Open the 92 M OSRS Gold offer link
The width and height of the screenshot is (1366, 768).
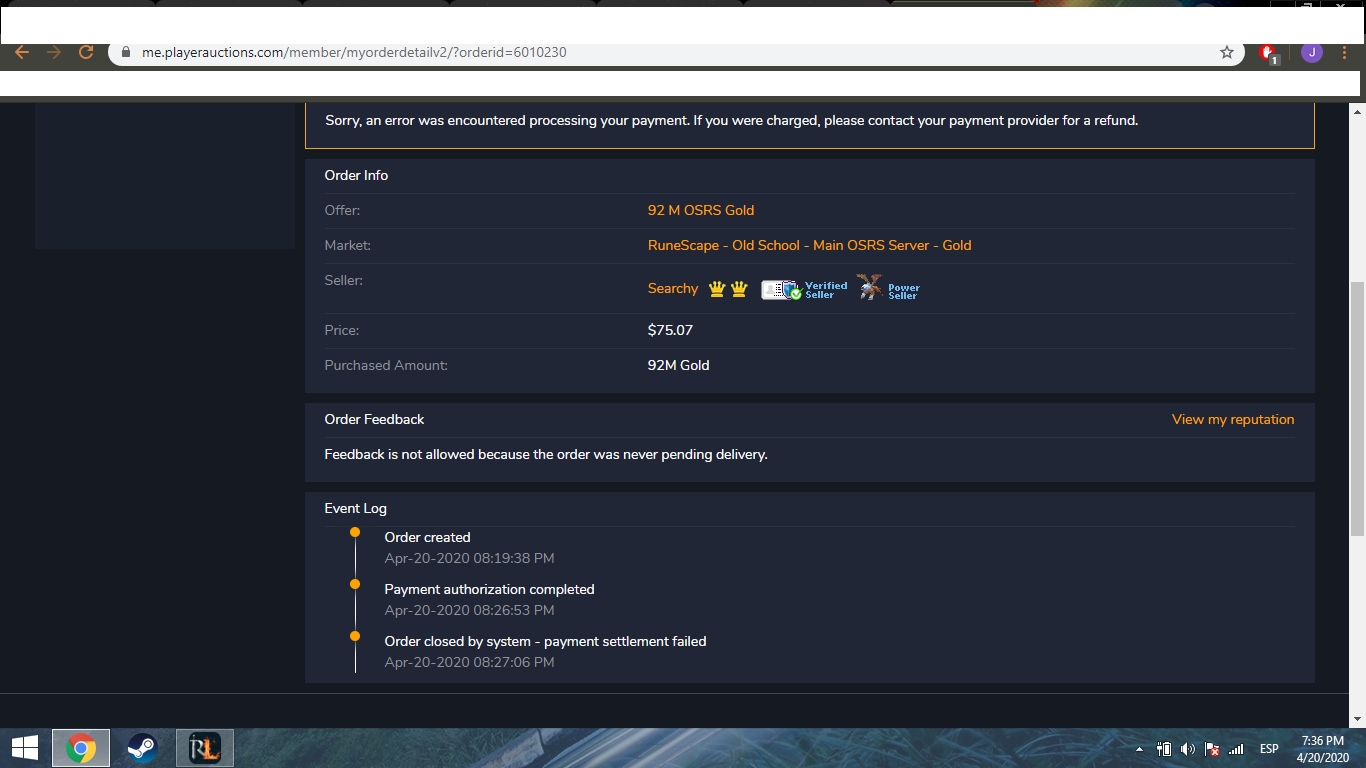coord(700,210)
